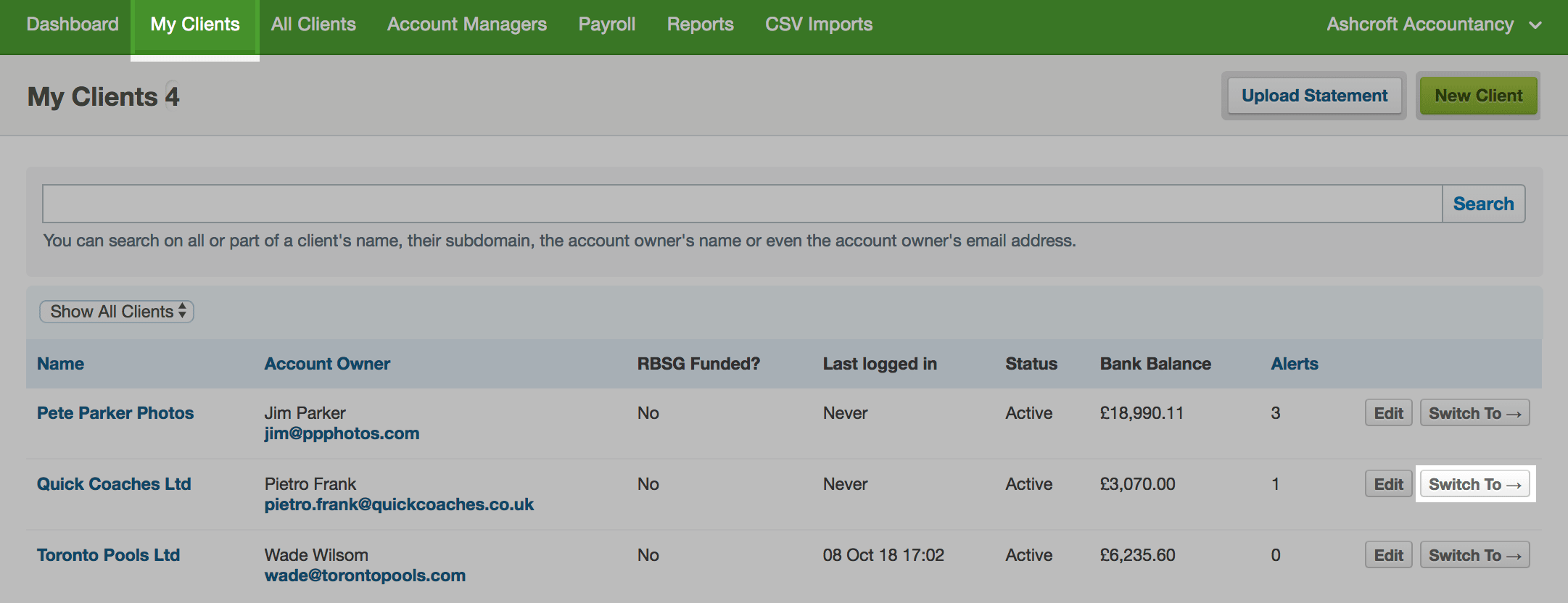Open the Show All Clients dropdown
This screenshot has height=603, width=1568.
[117, 312]
